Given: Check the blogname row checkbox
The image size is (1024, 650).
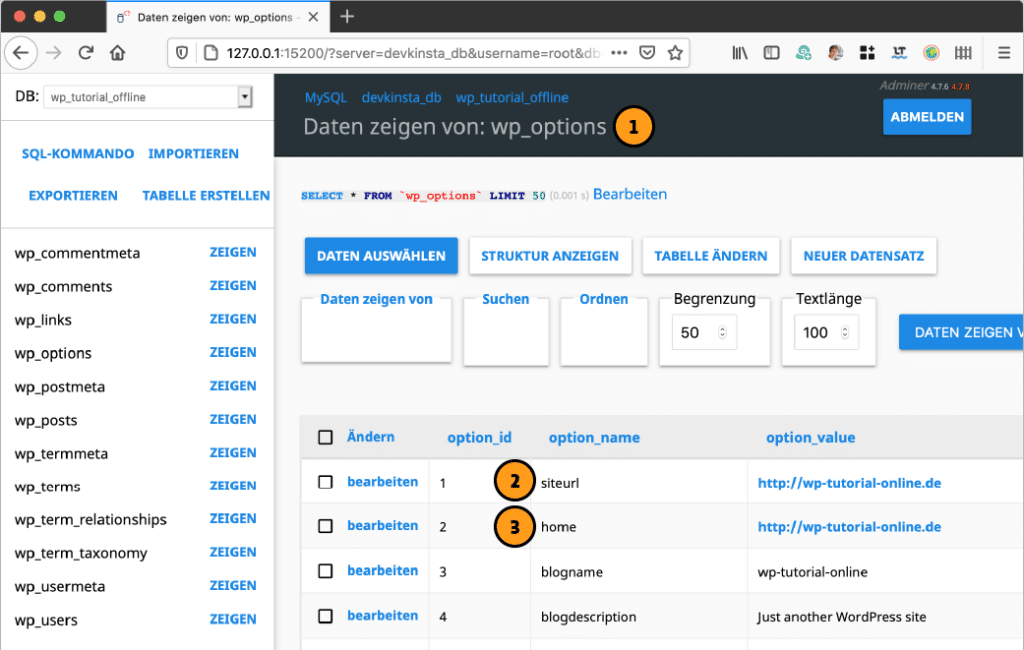Looking at the screenshot, I should pos(325,571).
